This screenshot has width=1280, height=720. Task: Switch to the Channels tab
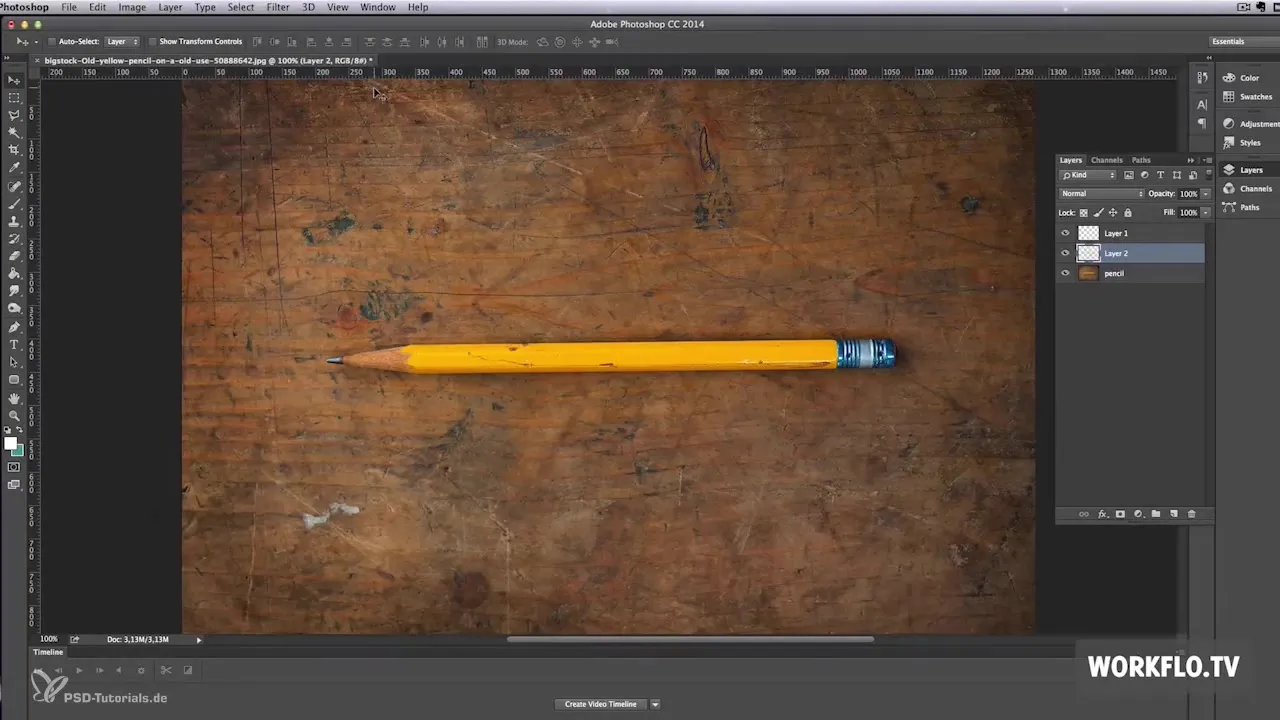(1106, 160)
